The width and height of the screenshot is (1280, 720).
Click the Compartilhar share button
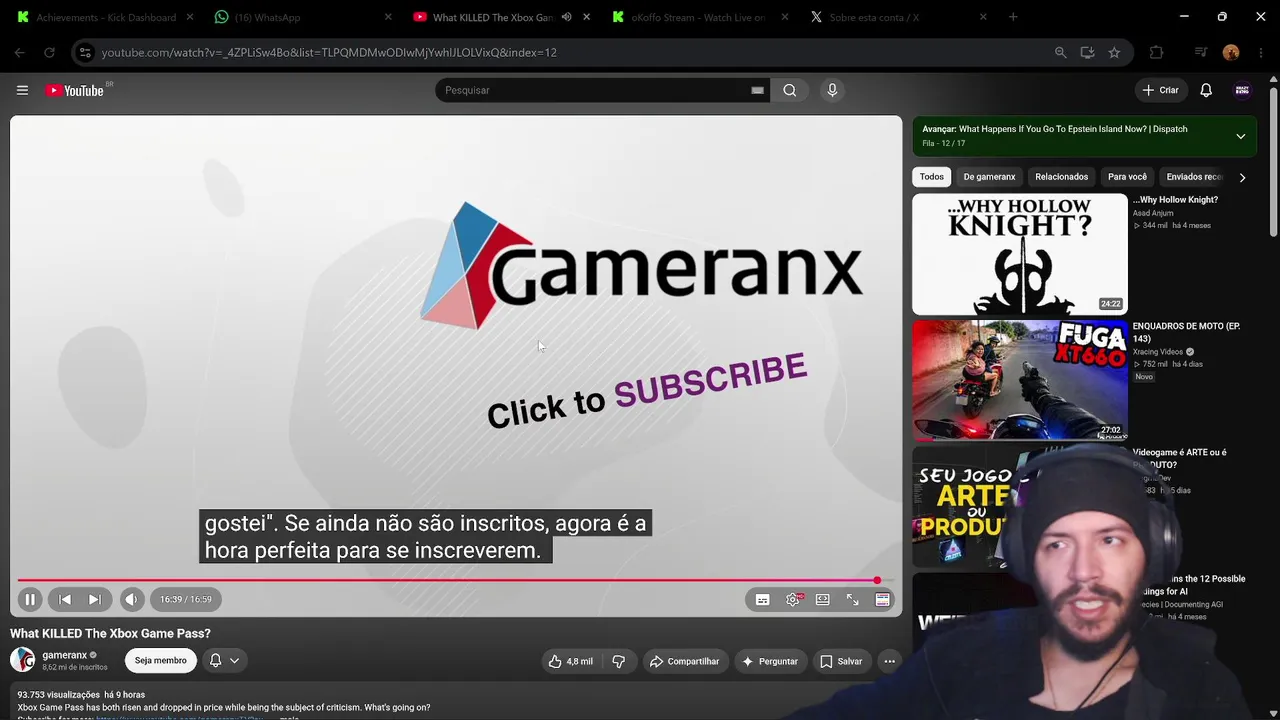(684, 661)
